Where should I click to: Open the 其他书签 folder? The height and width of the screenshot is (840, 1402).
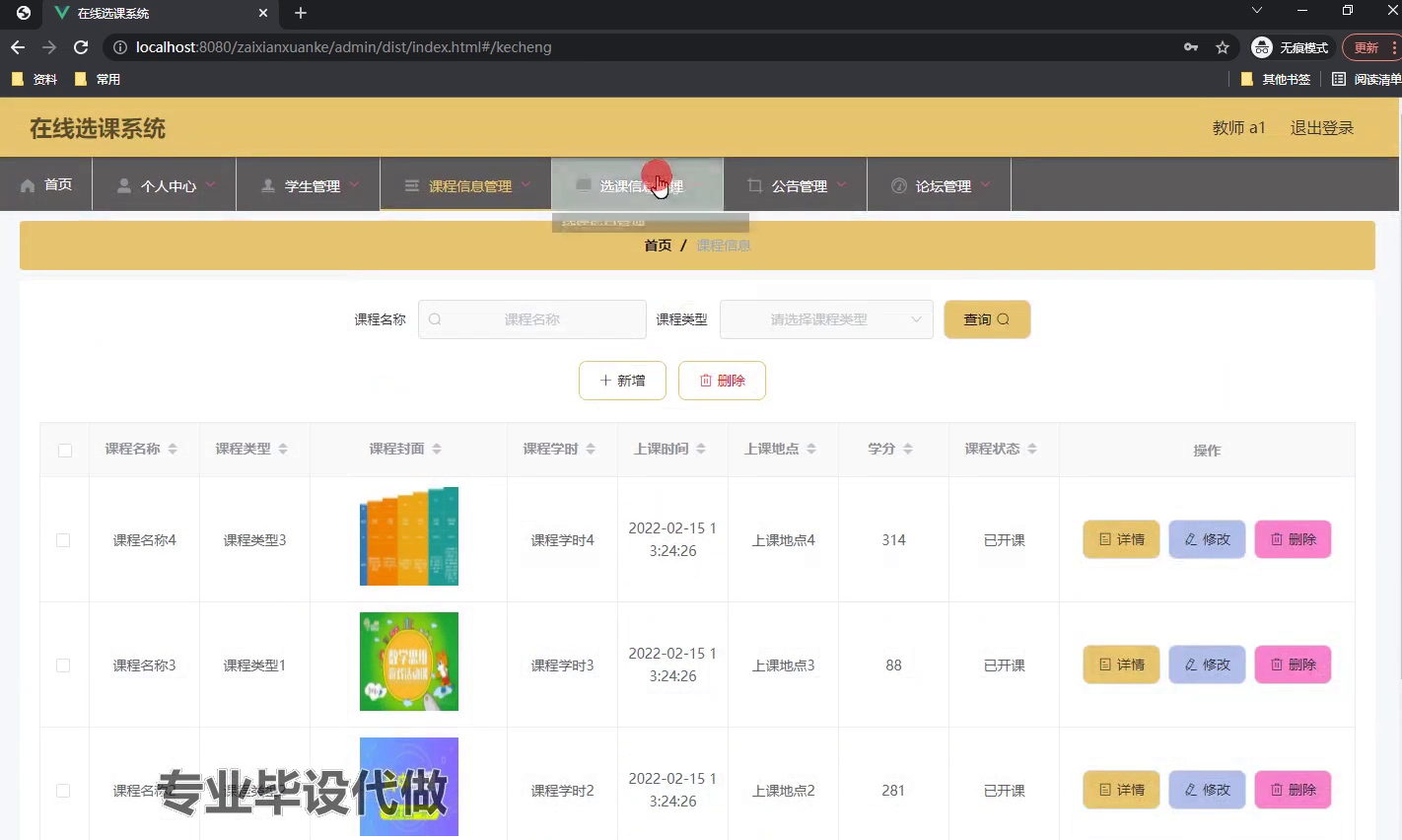coord(1276,79)
